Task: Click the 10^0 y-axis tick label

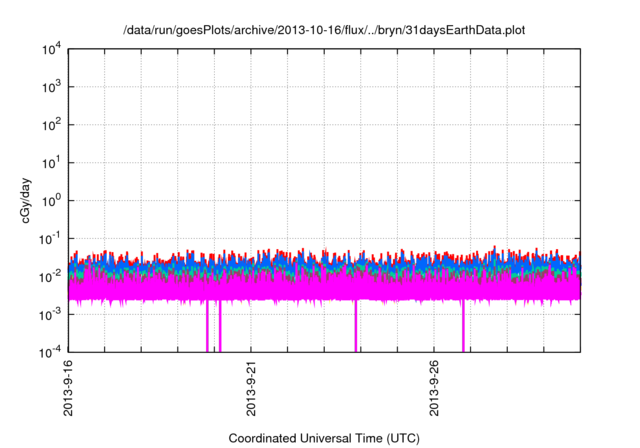Action: [x=51, y=201]
